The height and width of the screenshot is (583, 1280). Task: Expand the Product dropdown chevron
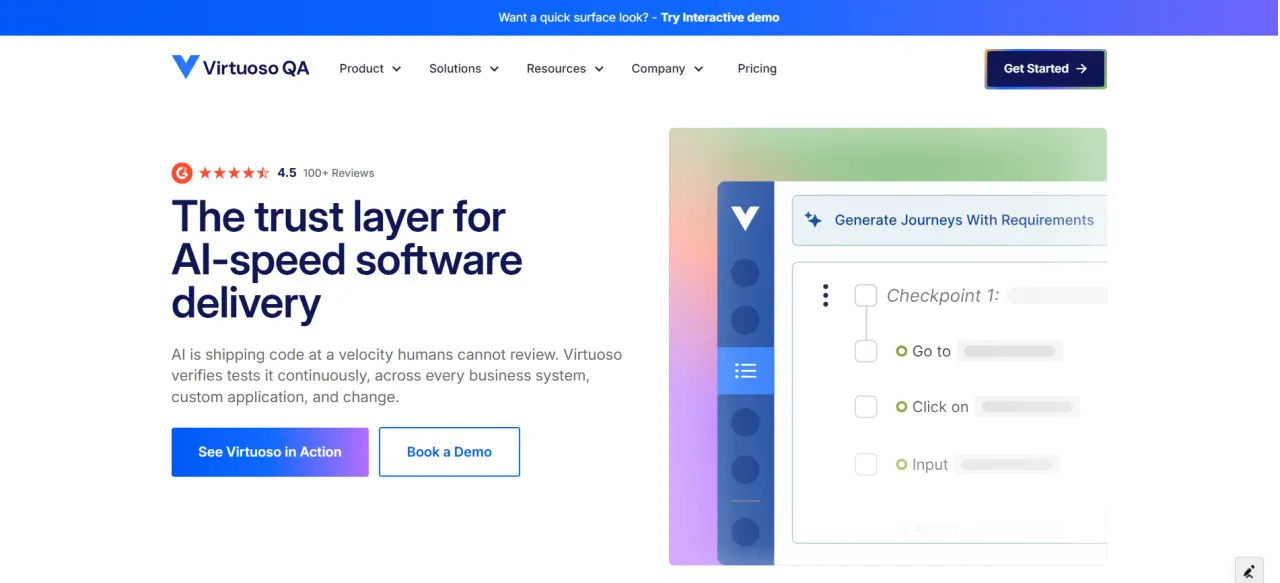[396, 69]
